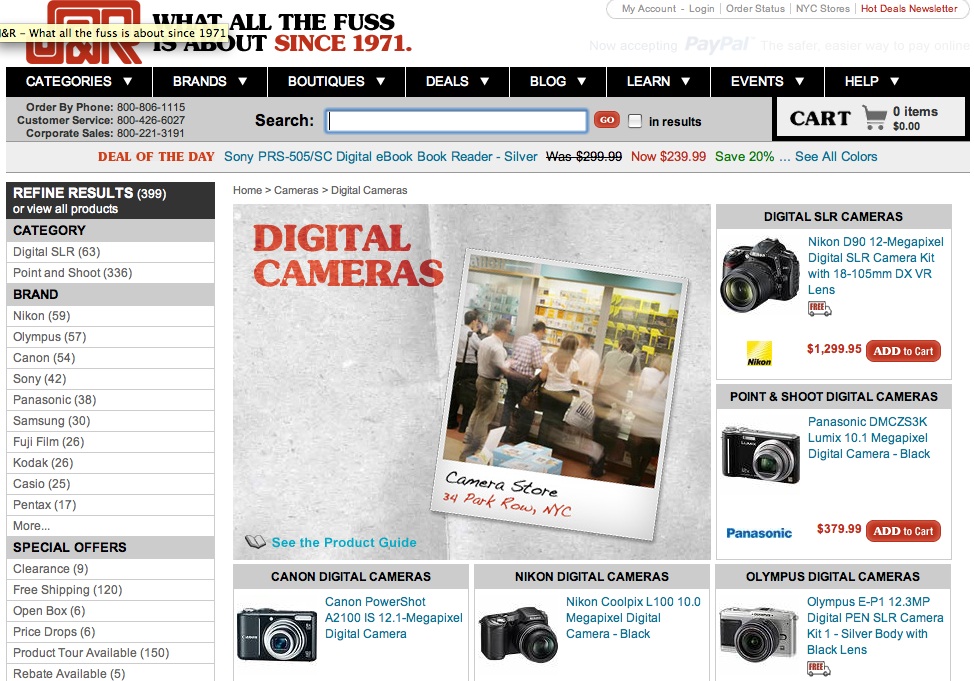
Task: Filter by Casio brand (25)
Action: click(x=111, y=484)
